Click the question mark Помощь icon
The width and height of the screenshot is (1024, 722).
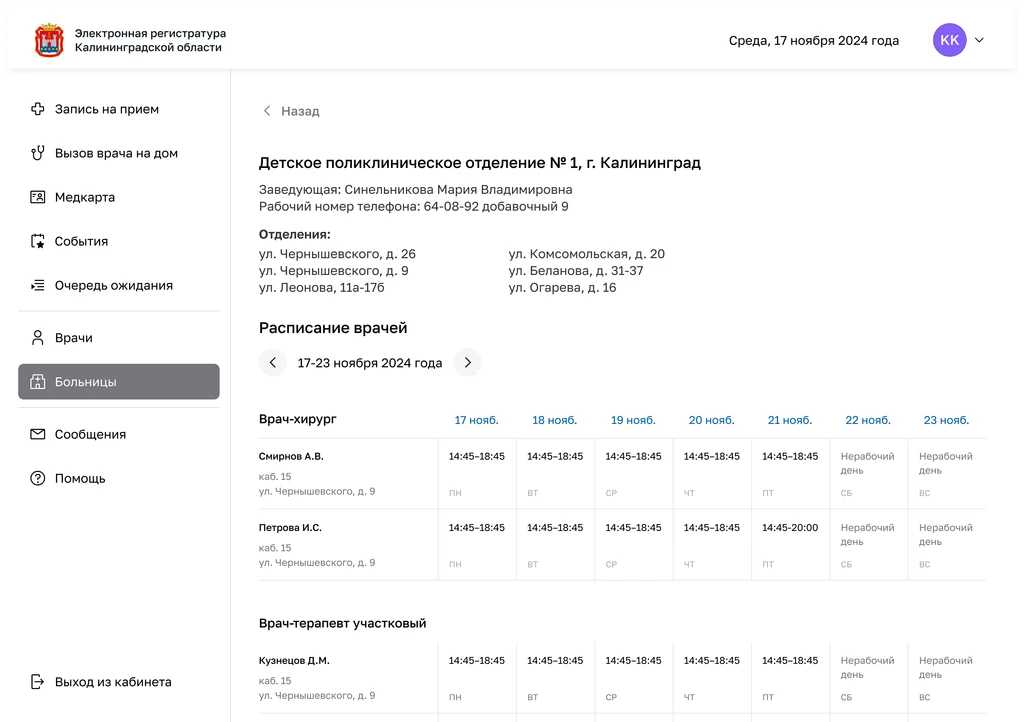tap(38, 478)
